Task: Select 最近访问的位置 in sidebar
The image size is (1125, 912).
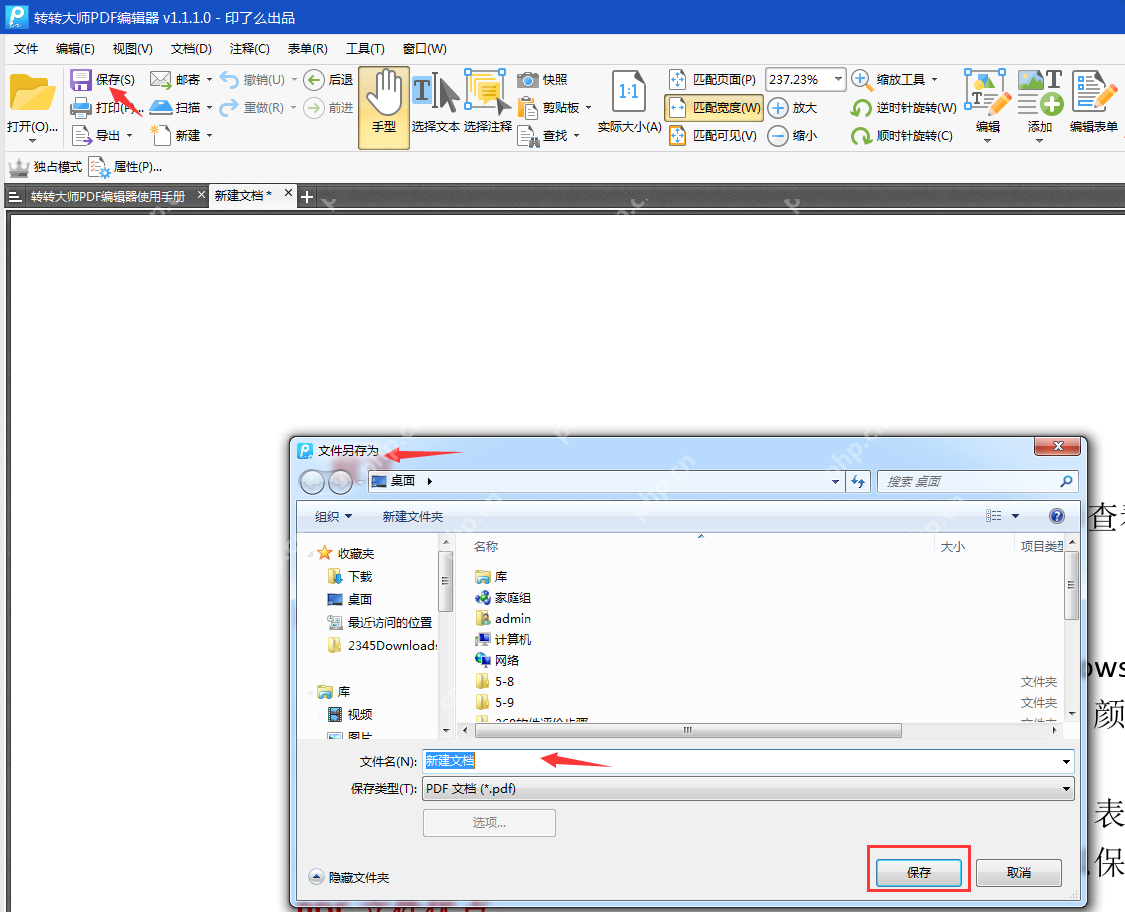Action: click(x=380, y=622)
